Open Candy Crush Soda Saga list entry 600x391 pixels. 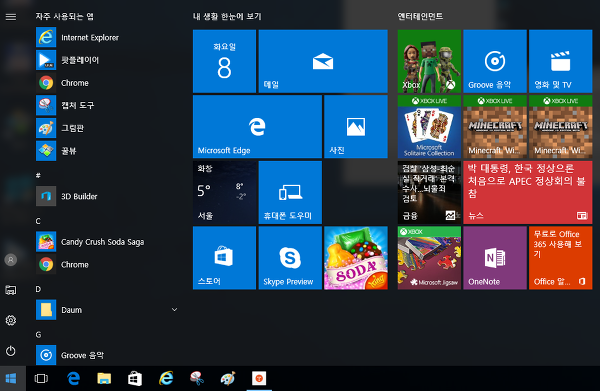point(107,242)
